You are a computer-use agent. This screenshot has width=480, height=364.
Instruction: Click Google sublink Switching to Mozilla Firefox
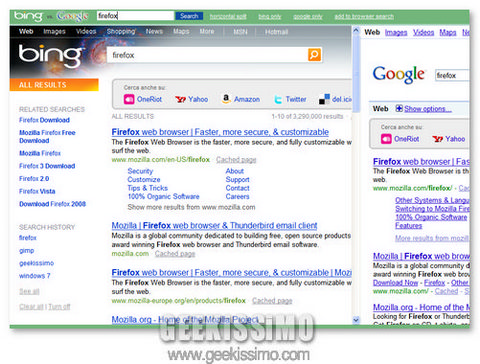pos(432,209)
